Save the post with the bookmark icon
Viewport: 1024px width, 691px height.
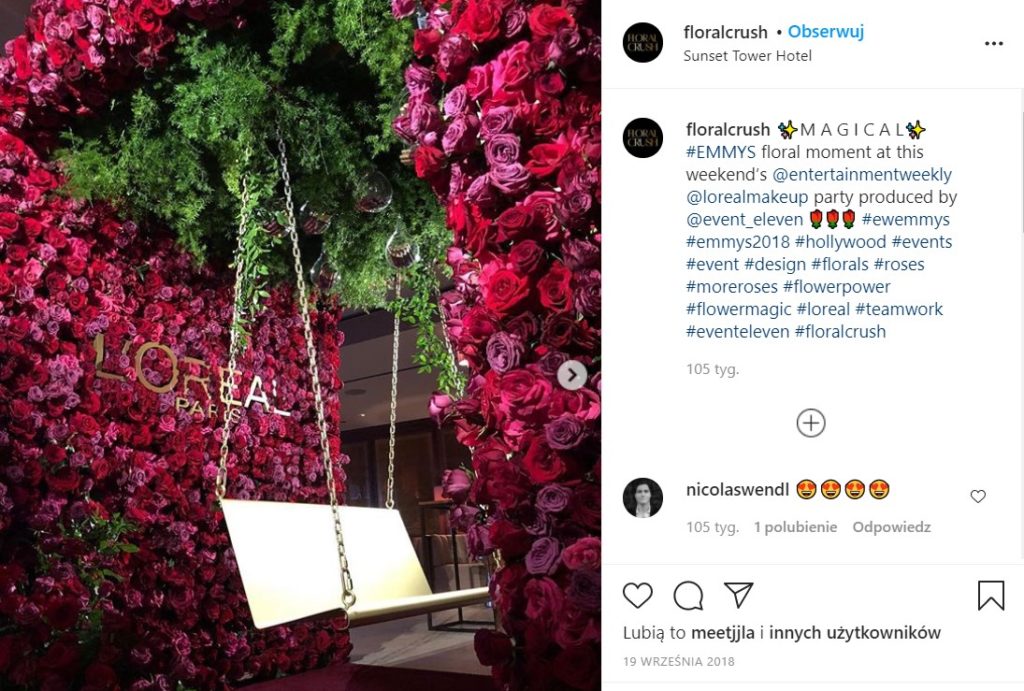(x=991, y=596)
